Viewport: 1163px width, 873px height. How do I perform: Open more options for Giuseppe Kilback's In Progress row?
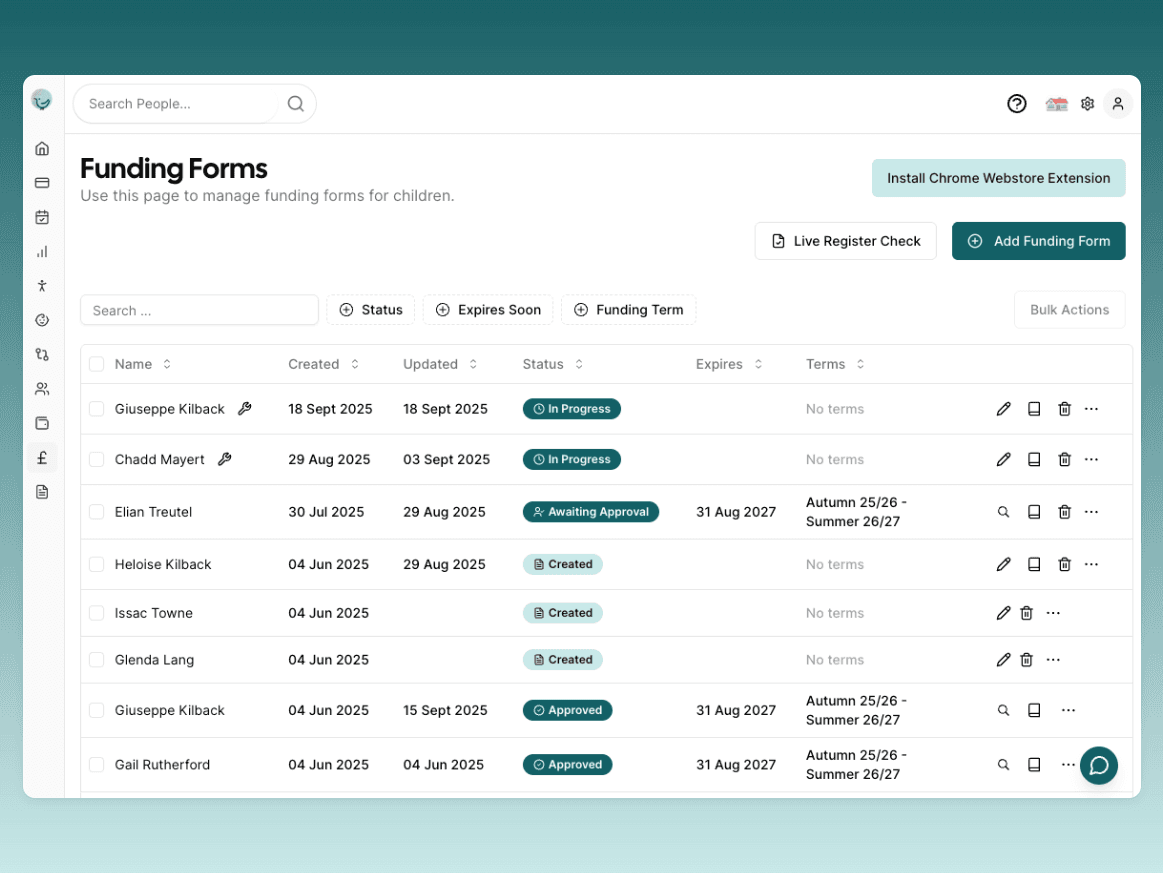tap(1091, 409)
